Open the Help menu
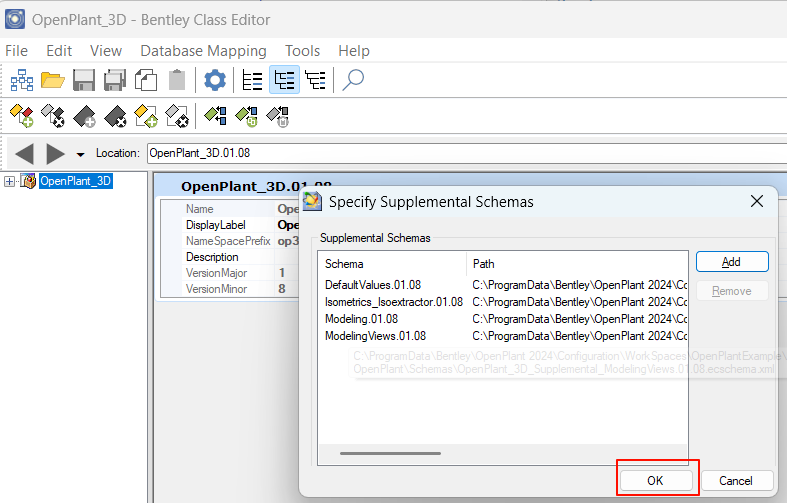This screenshot has width=787, height=503. coord(354,51)
